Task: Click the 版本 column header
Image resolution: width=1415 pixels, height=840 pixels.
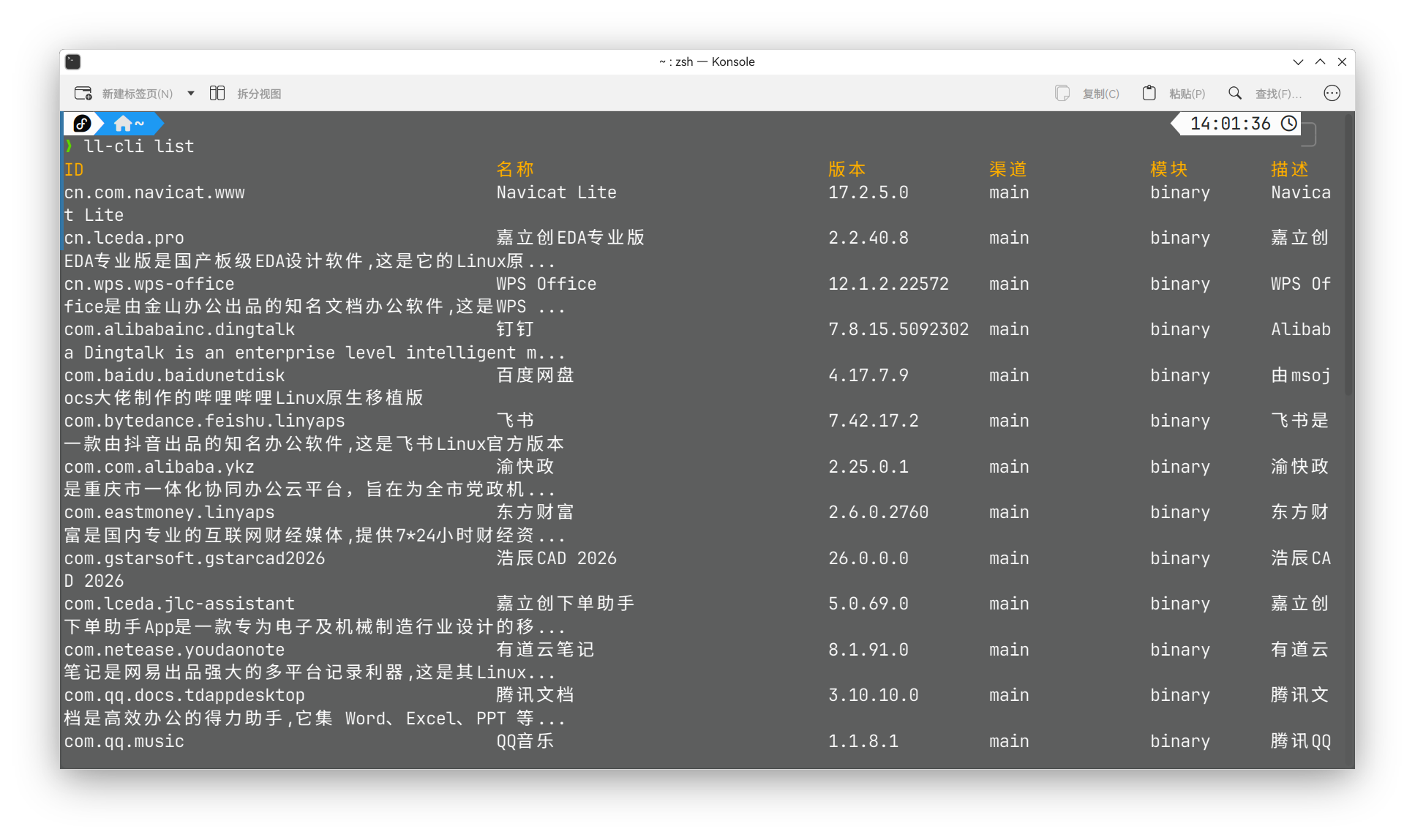Action: click(847, 170)
